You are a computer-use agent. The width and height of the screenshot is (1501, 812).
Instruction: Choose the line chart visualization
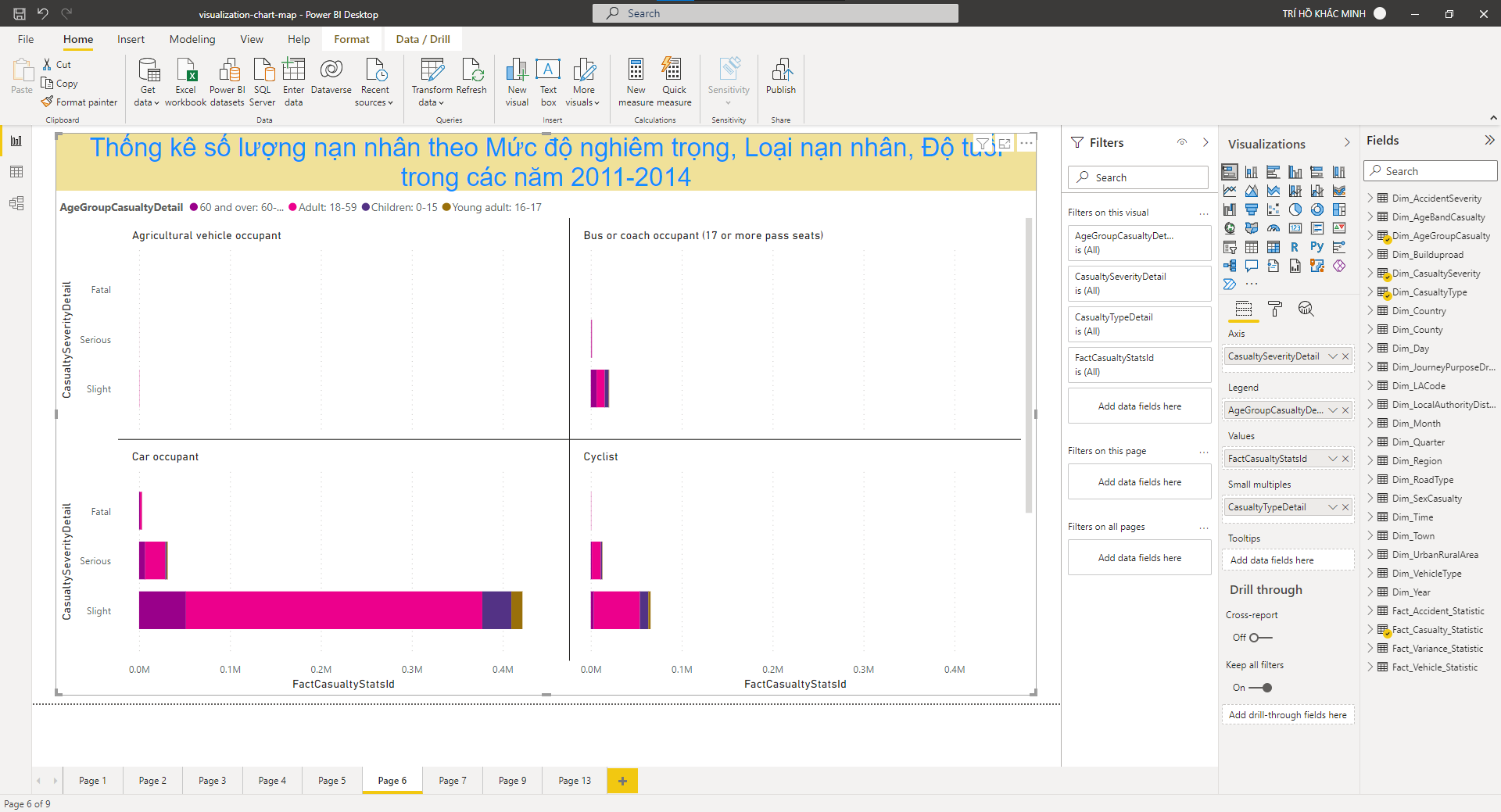coord(1230,191)
